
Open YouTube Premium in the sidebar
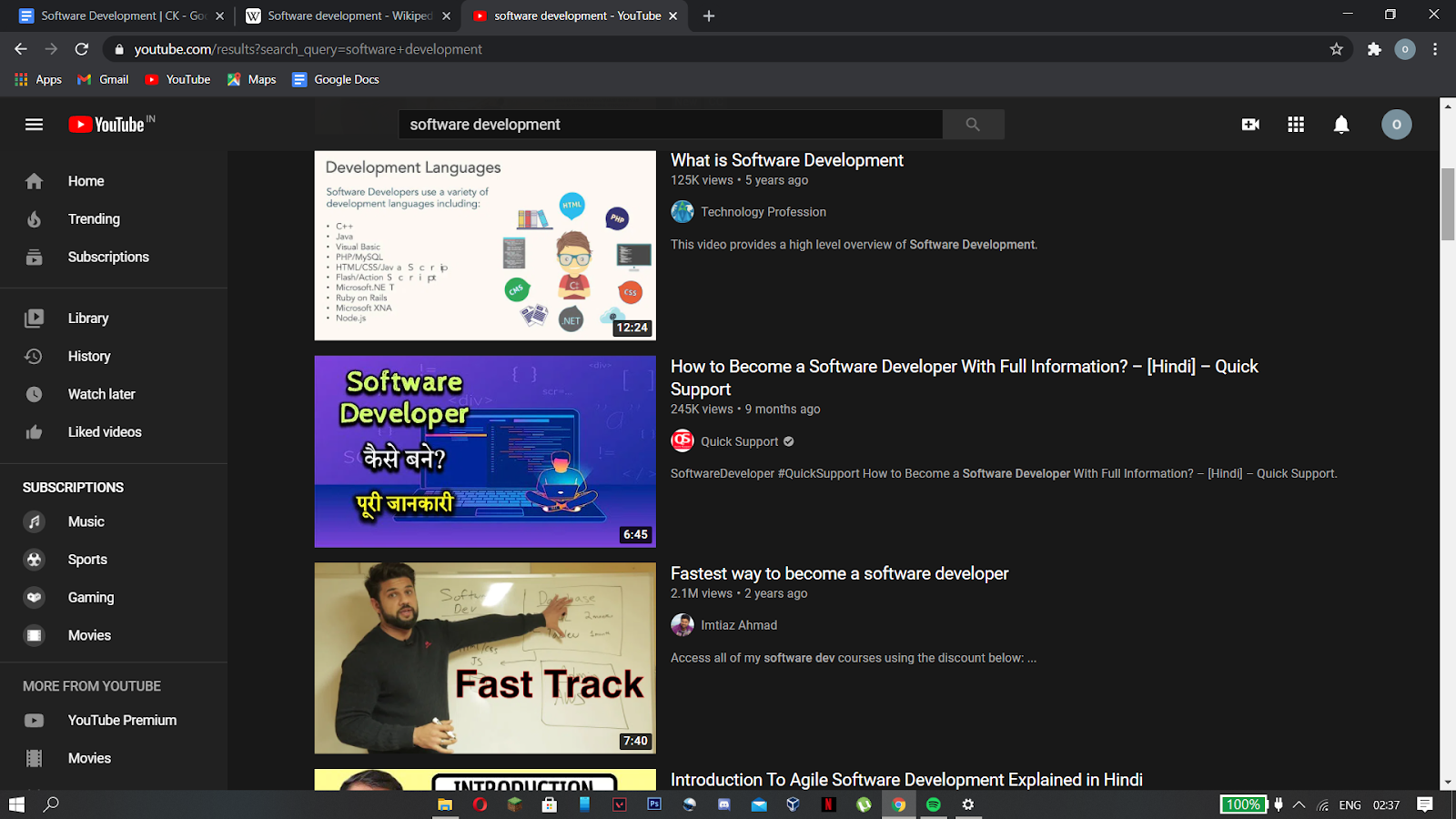point(114,721)
